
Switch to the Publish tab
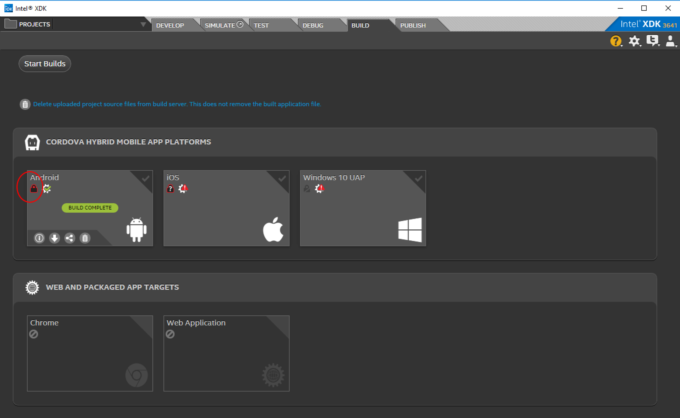[413, 26]
